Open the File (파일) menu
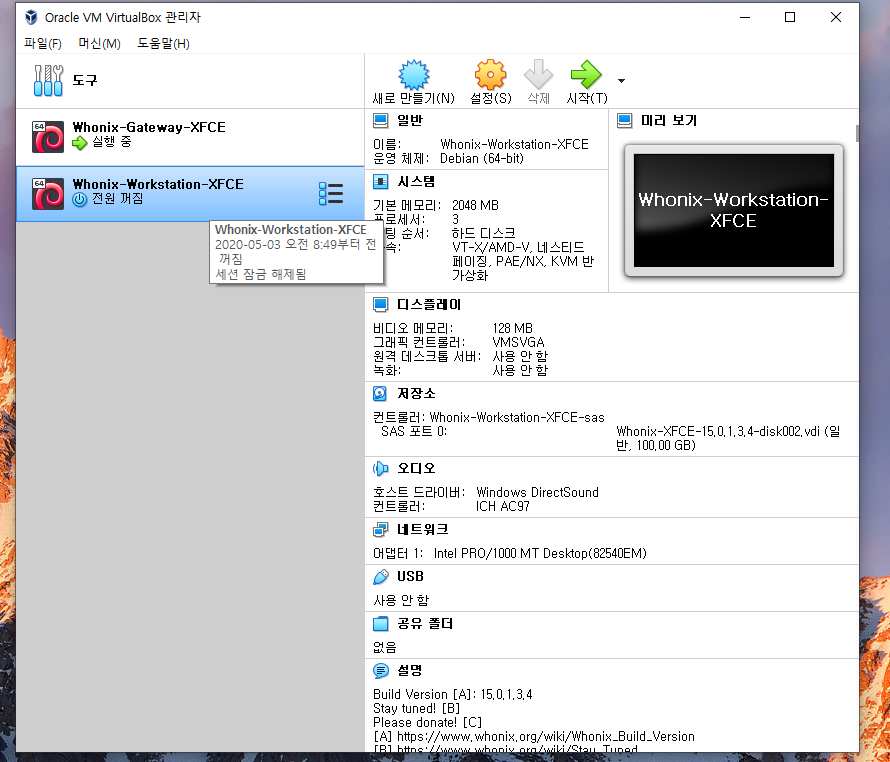Image resolution: width=890 pixels, height=762 pixels. (43, 44)
